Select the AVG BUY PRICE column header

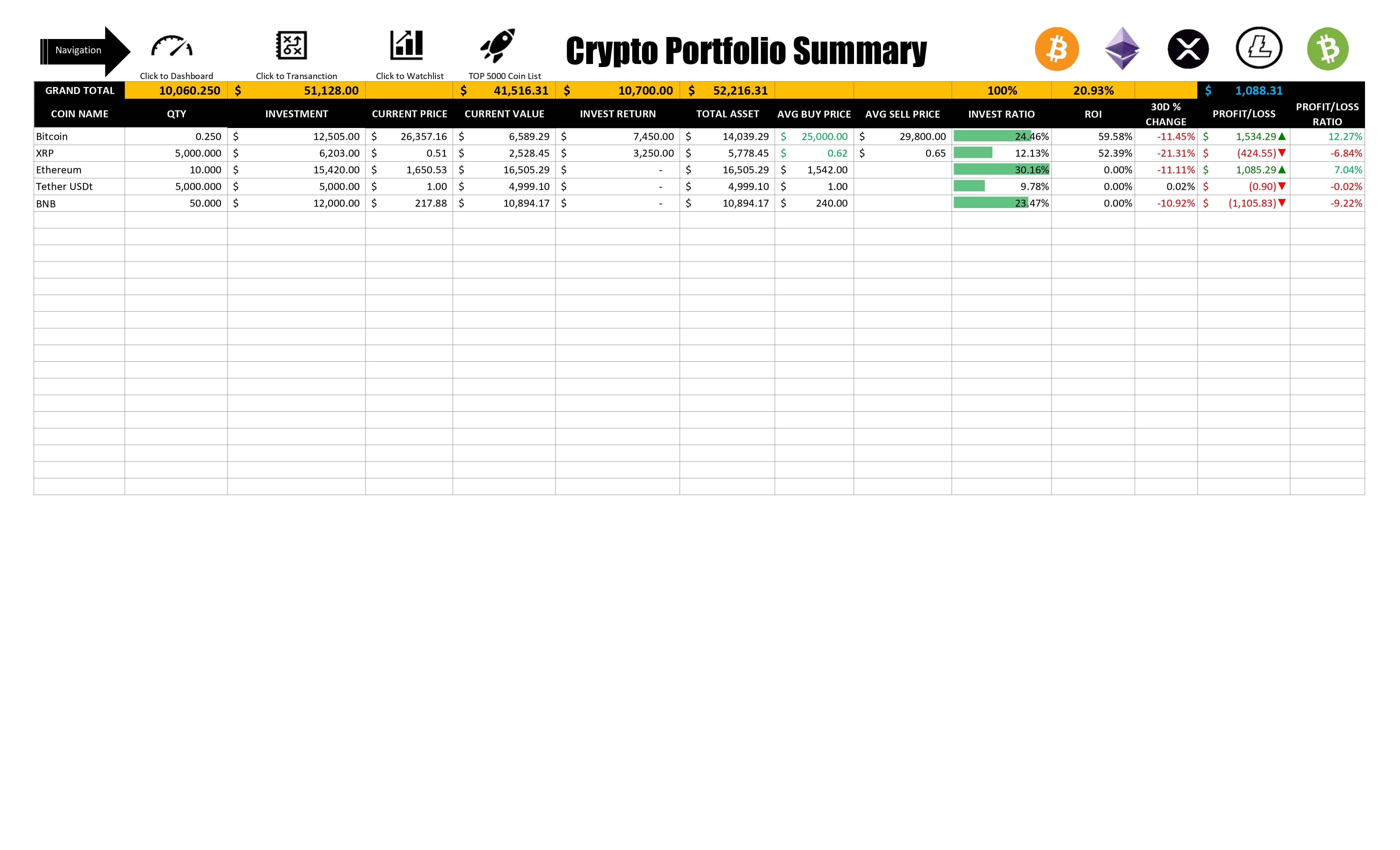click(x=814, y=114)
